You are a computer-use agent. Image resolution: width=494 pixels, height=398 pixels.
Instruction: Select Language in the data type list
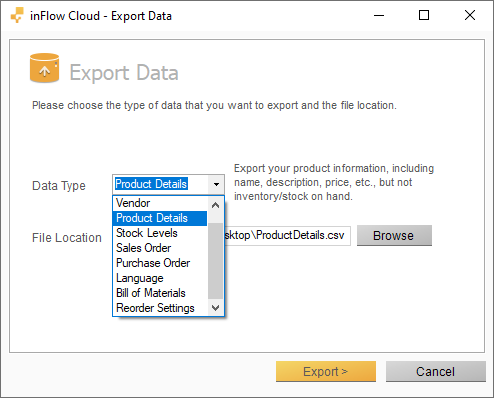pyautogui.click(x=160, y=278)
